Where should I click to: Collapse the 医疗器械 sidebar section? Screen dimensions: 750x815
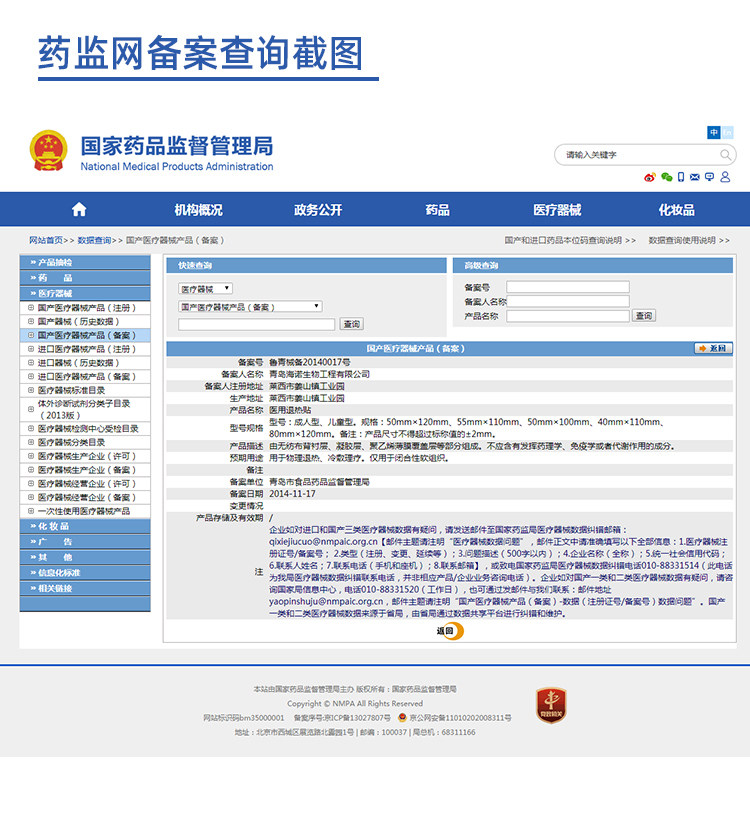85,293
